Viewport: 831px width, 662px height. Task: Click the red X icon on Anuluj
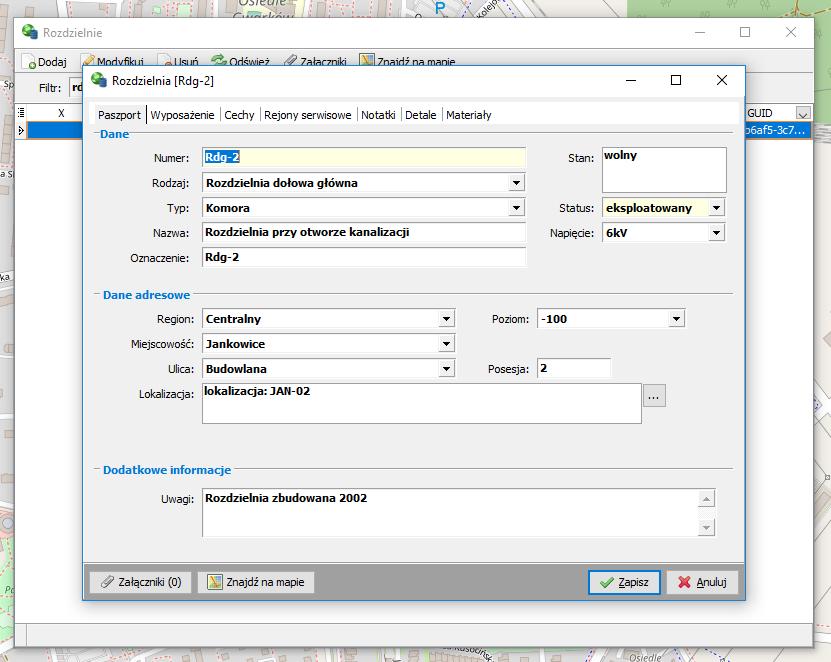point(684,582)
